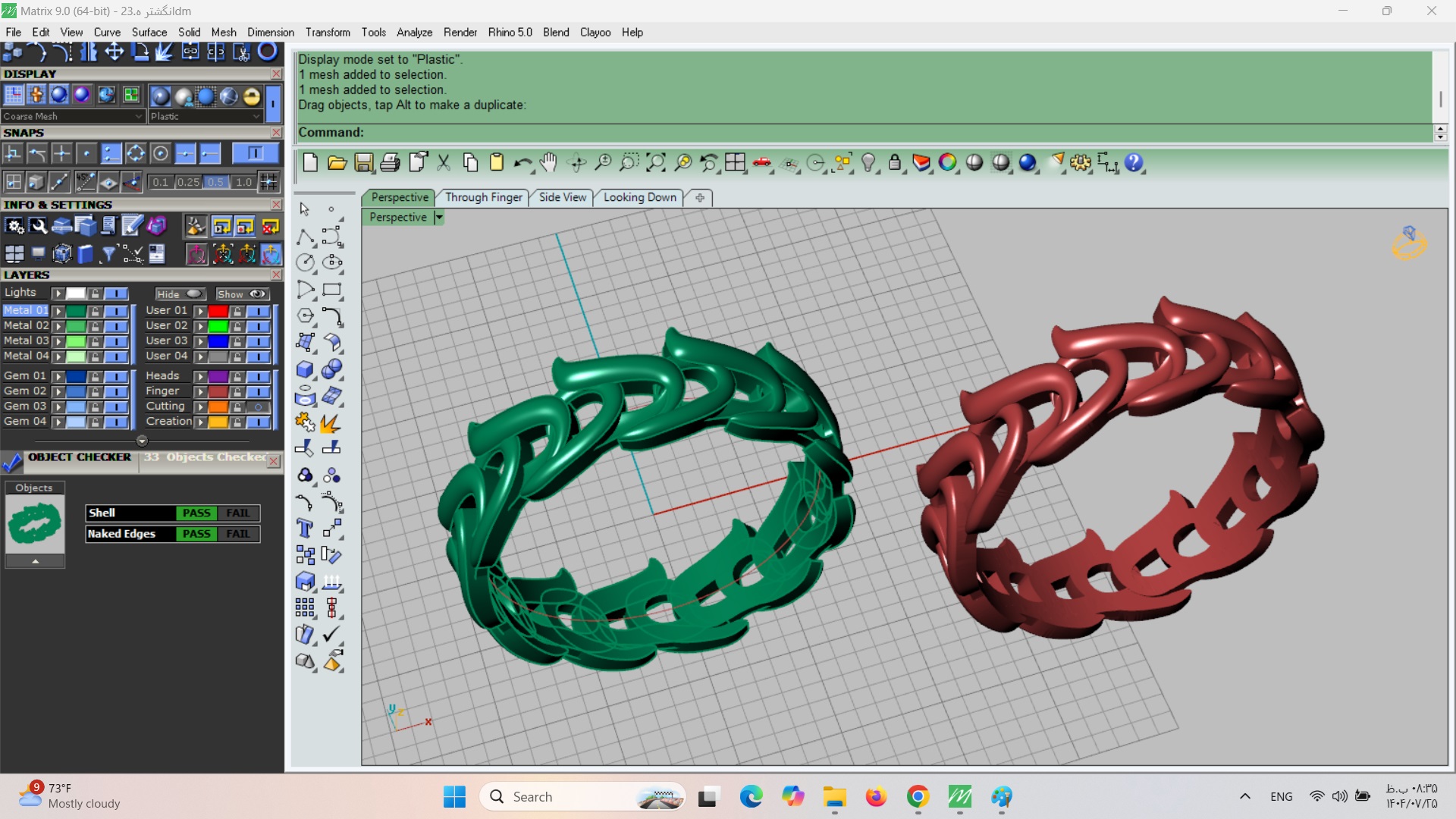The image size is (1456, 819).
Task: Click the Four Viewports layout icon
Action: (x=735, y=162)
